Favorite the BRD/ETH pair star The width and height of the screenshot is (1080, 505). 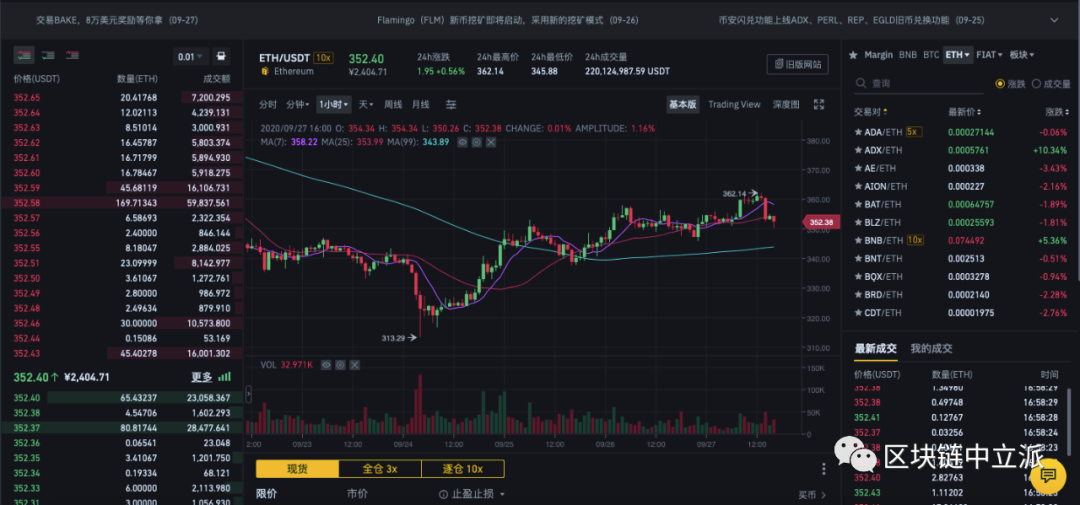click(858, 295)
